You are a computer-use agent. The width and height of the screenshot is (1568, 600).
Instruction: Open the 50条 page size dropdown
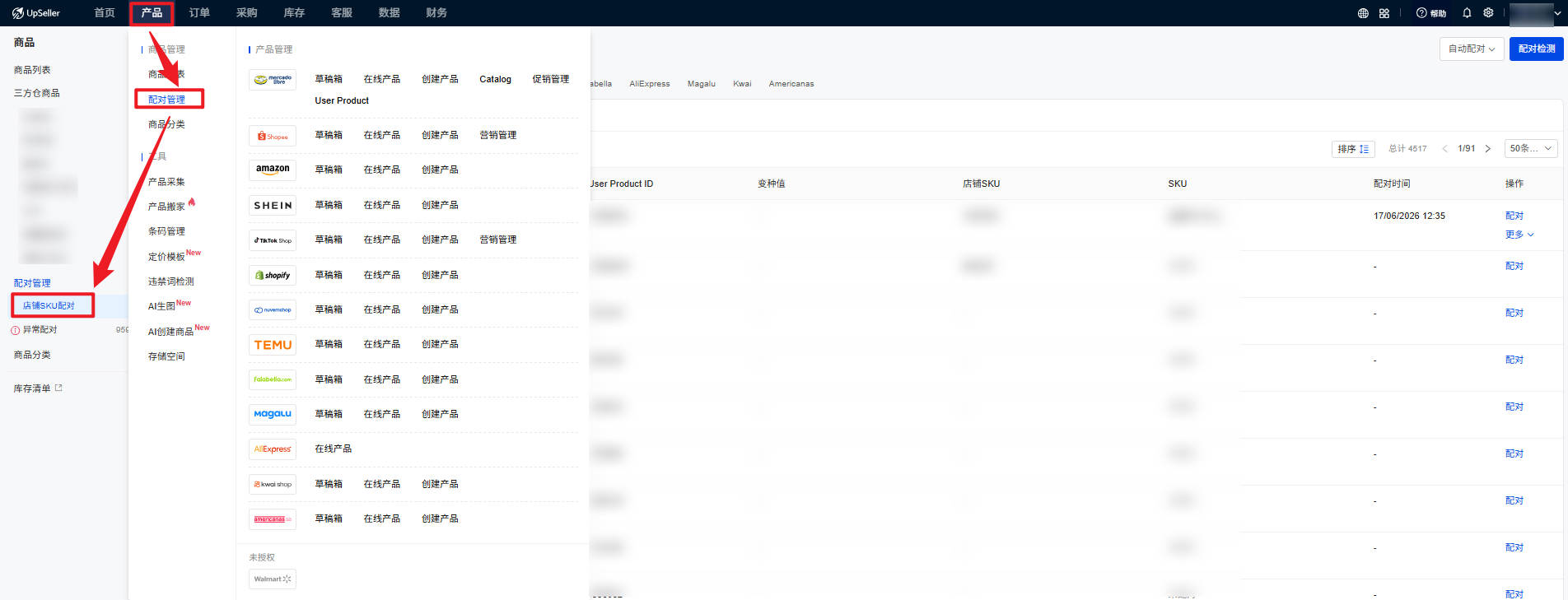(1531, 149)
